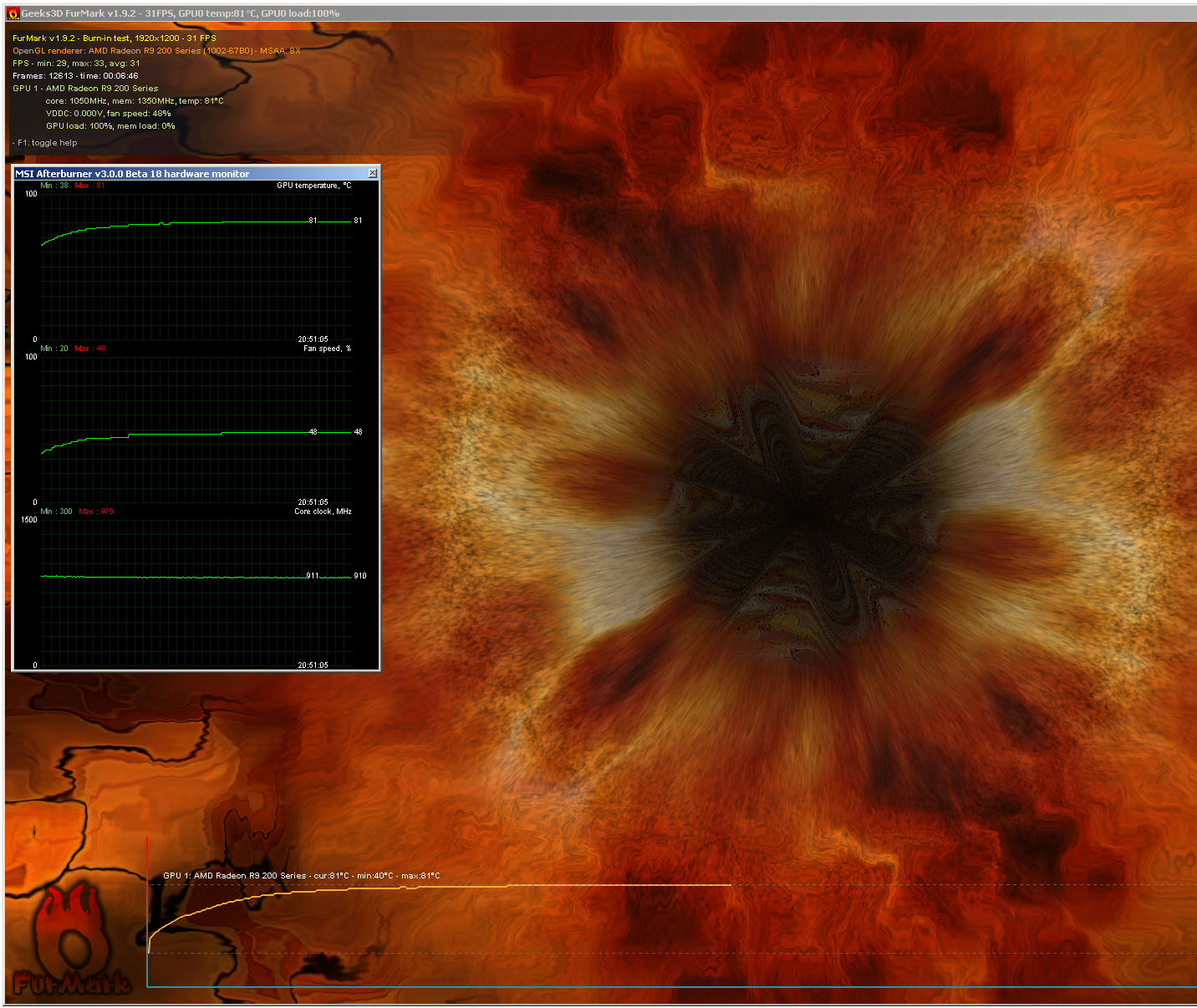Click the FurMark icon in the title bar
Screen dimensions: 1197x1008
pyautogui.click(x=13, y=13)
